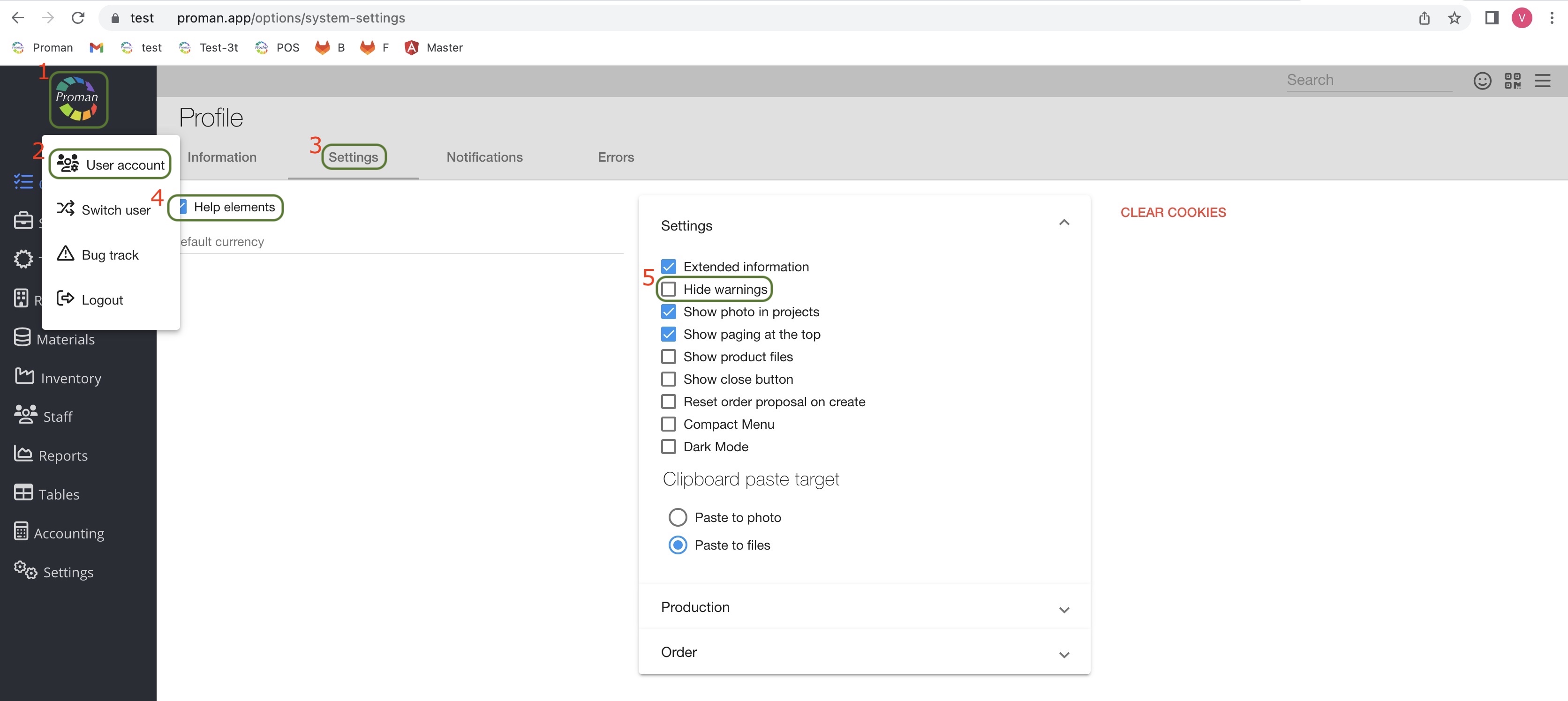Image resolution: width=1568 pixels, height=701 pixels.
Task: Click the CLEAR COOKIES button
Action: [x=1172, y=212]
